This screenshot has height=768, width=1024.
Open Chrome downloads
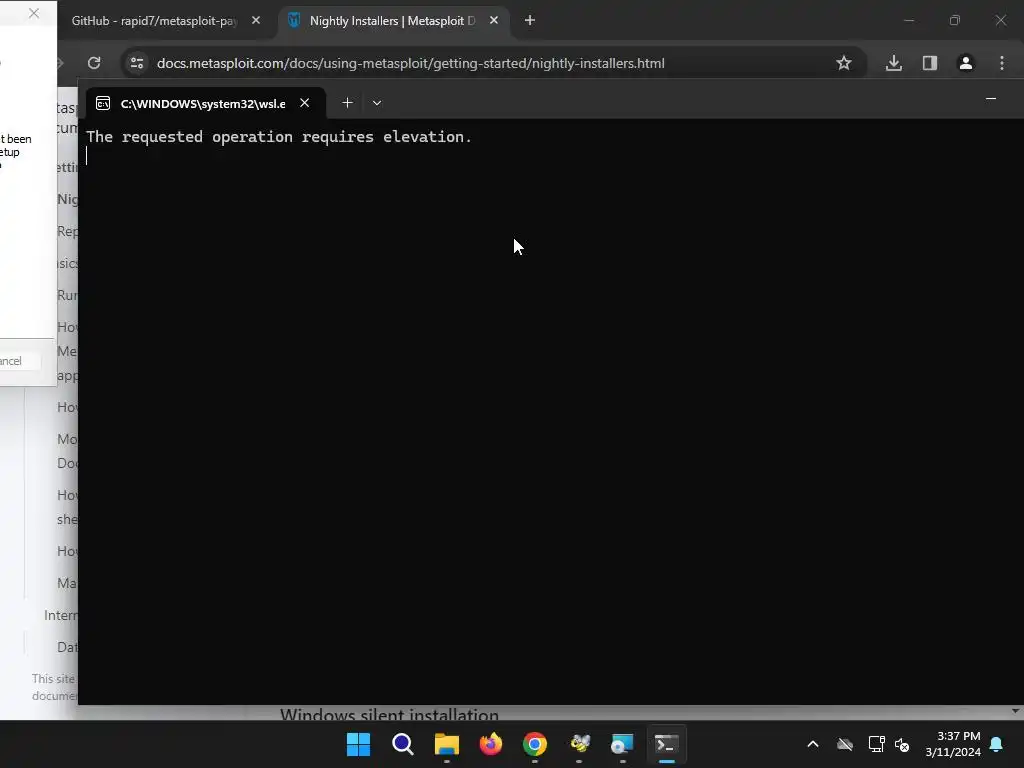(x=893, y=63)
